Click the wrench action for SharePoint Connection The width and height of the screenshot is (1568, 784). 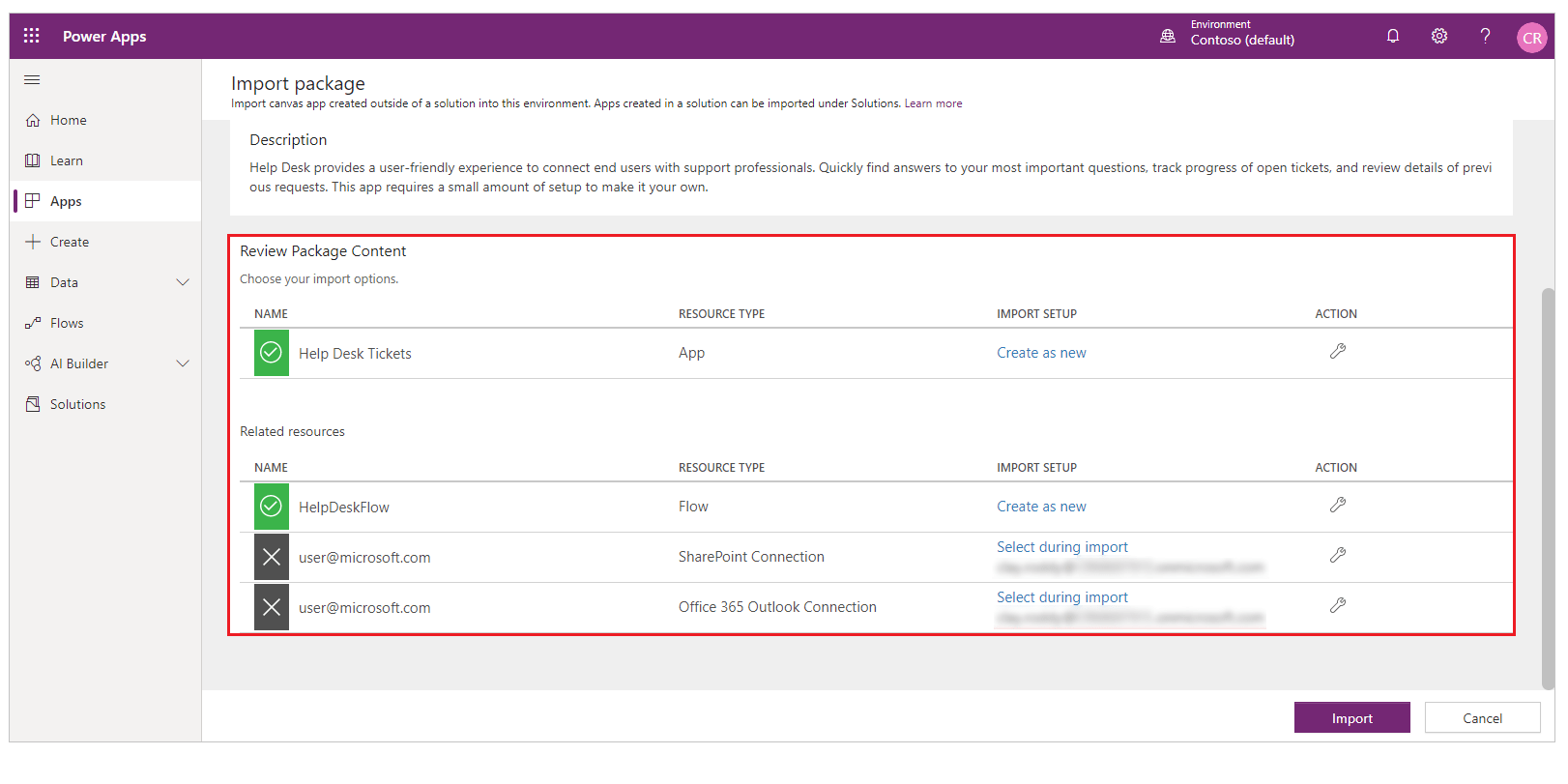point(1338,556)
